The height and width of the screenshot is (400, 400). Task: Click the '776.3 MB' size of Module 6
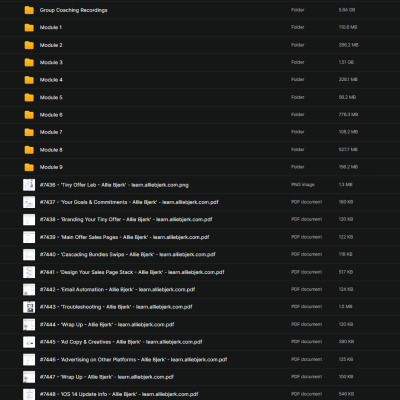click(348, 115)
